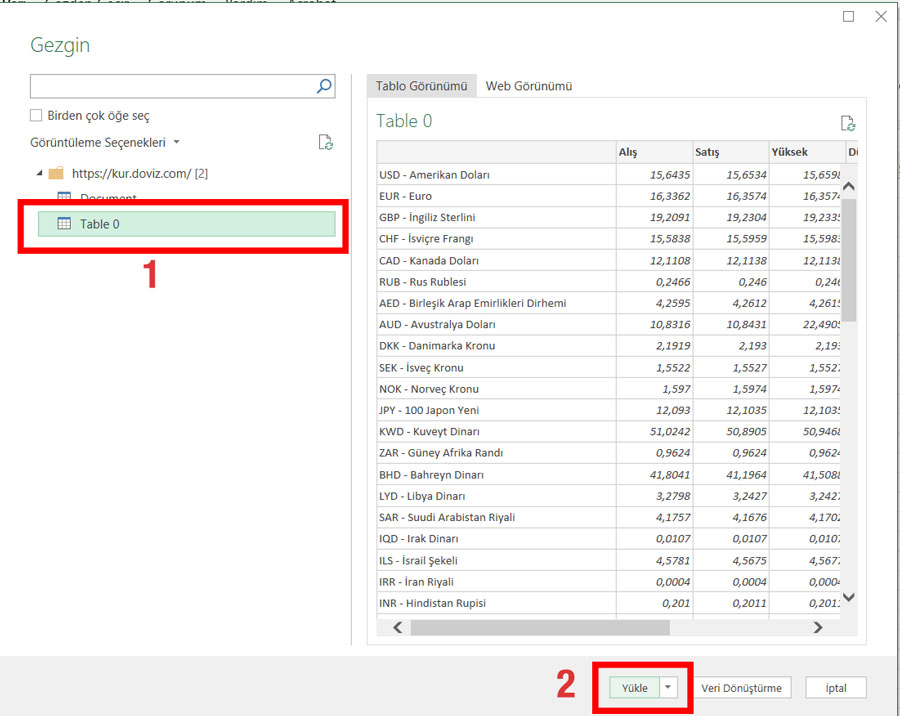Click the İptal button
900x716 pixels.
point(836,687)
